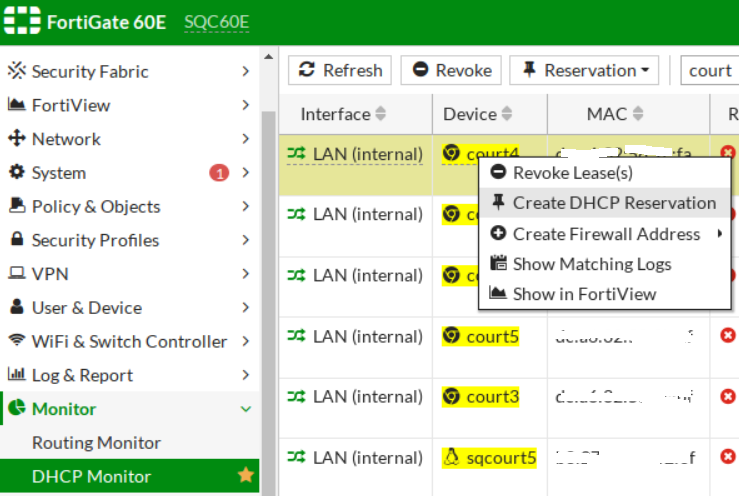Click the FortiGate logo icon
Image resolution: width=739 pixels, height=496 pixels.
coord(22,21)
